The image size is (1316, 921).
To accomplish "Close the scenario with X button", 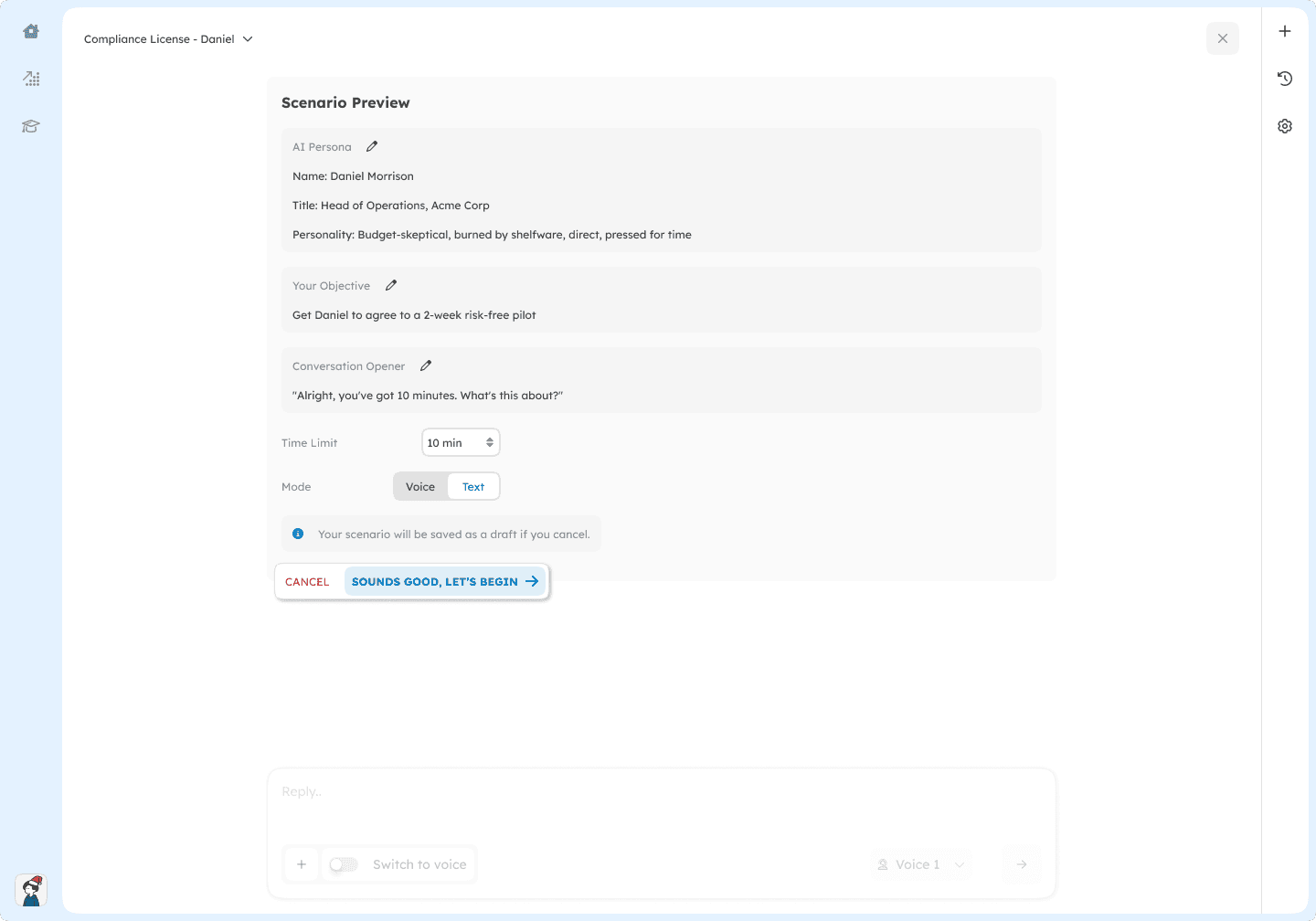I will pos(1223,38).
